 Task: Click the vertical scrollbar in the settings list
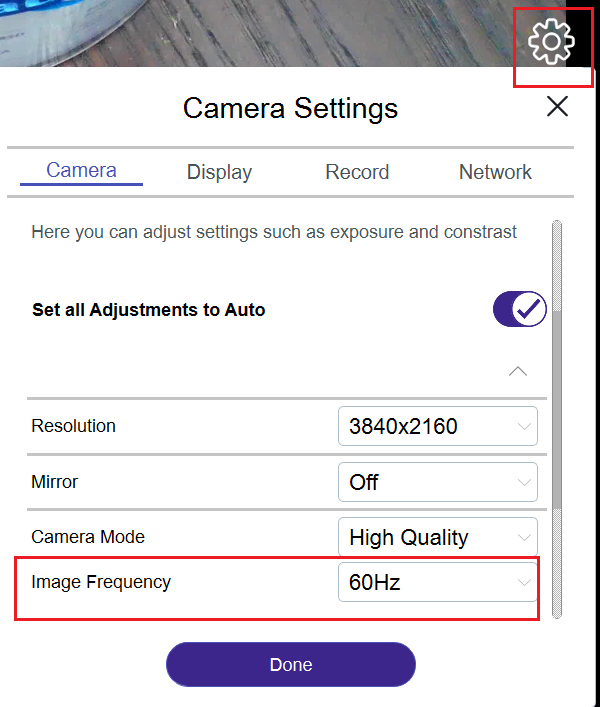tap(556, 420)
